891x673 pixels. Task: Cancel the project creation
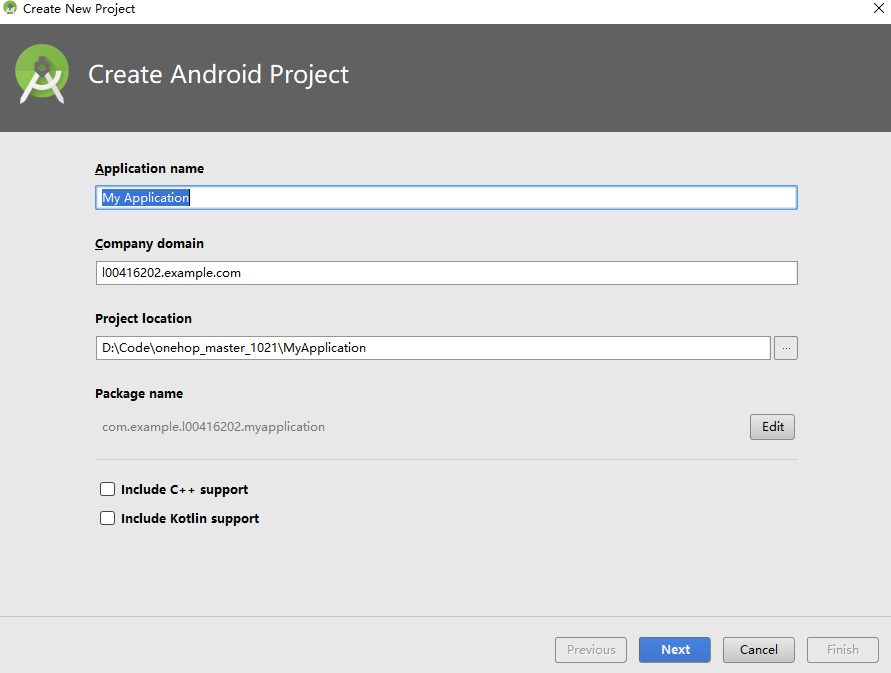coord(758,649)
